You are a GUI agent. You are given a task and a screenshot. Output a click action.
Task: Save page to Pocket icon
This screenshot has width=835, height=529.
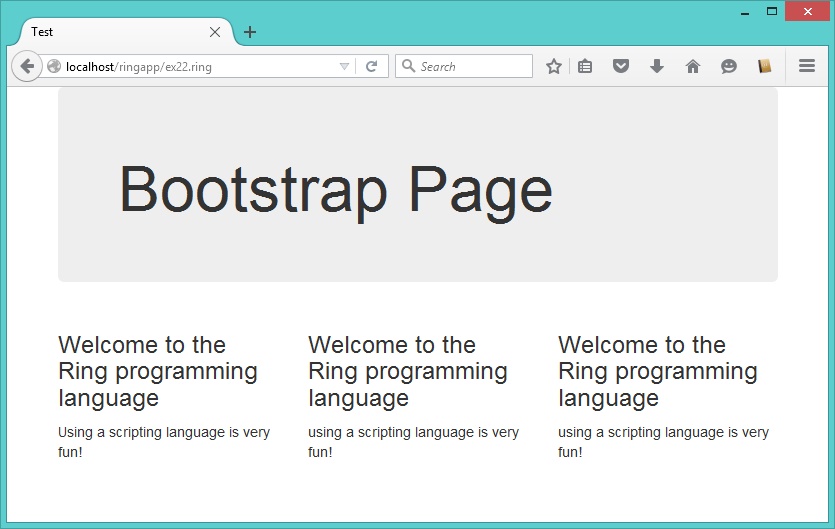[621, 66]
